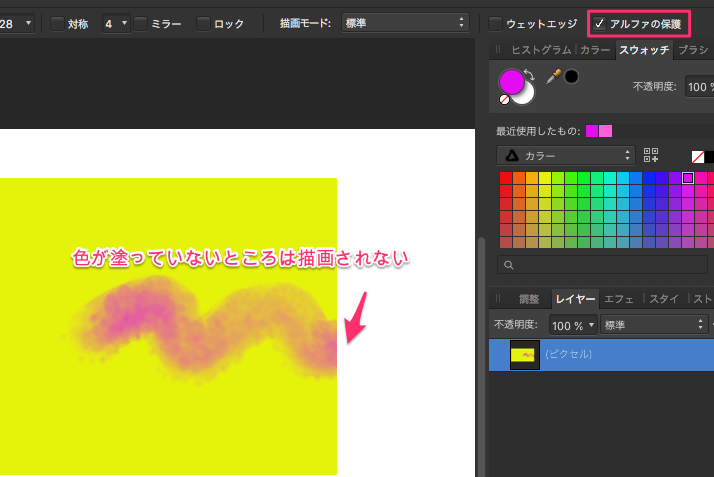Click the swatch search field
The height and width of the screenshot is (477, 714).
(x=600, y=265)
